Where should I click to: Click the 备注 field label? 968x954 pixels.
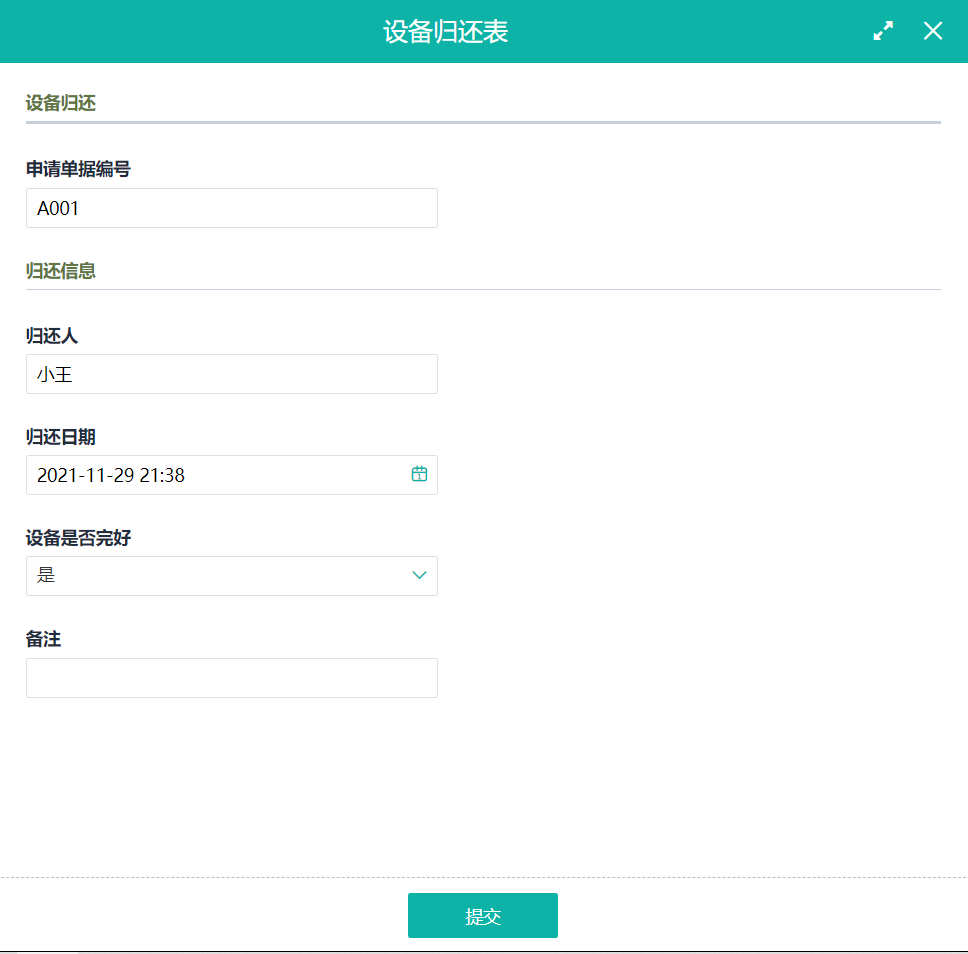[43, 639]
